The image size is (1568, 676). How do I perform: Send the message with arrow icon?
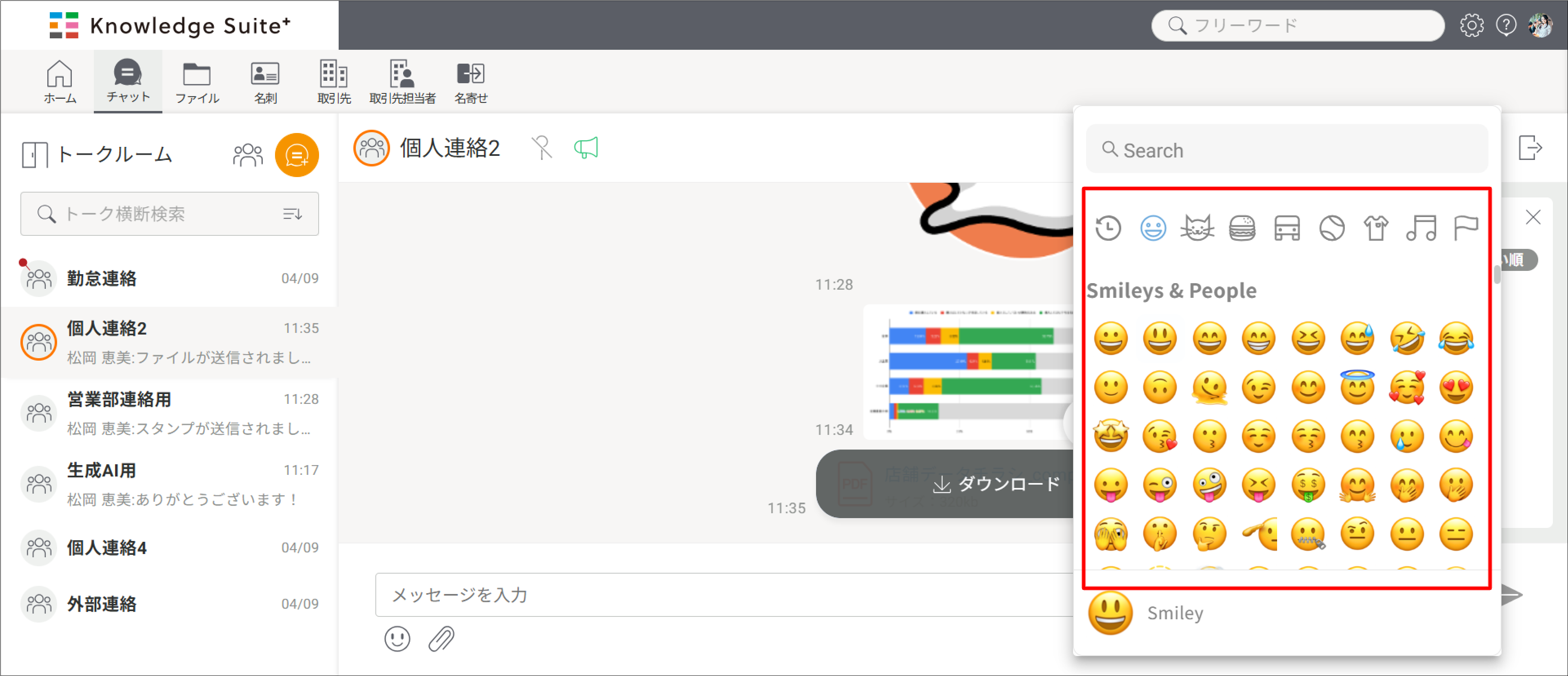point(1513,594)
